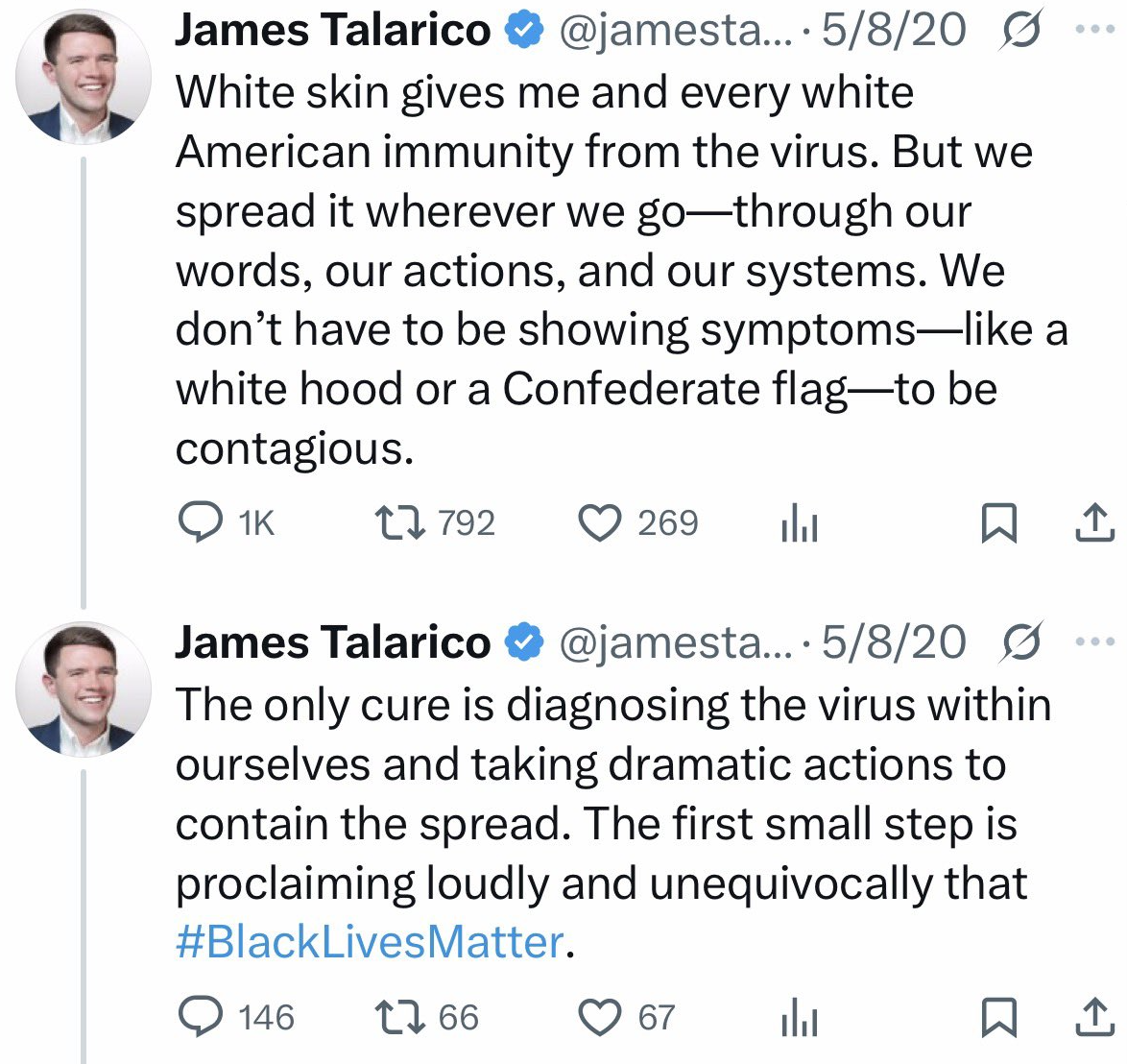
Task: Like the #BlackLivesMatter tweet
Action: coord(600,1018)
